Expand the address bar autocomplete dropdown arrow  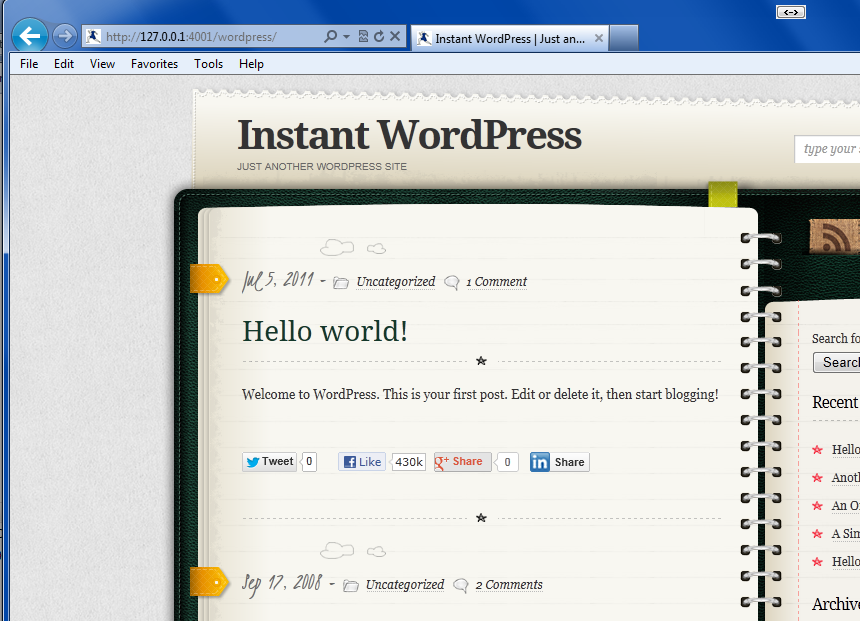coord(346,37)
